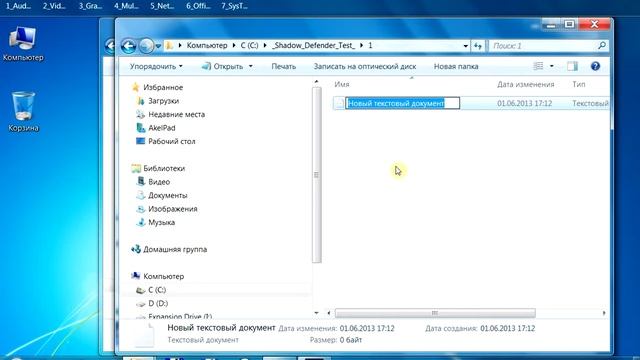Expand the dropdown arrow beside Открыть
Screen dimensions: 640x360
pos(251,67)
